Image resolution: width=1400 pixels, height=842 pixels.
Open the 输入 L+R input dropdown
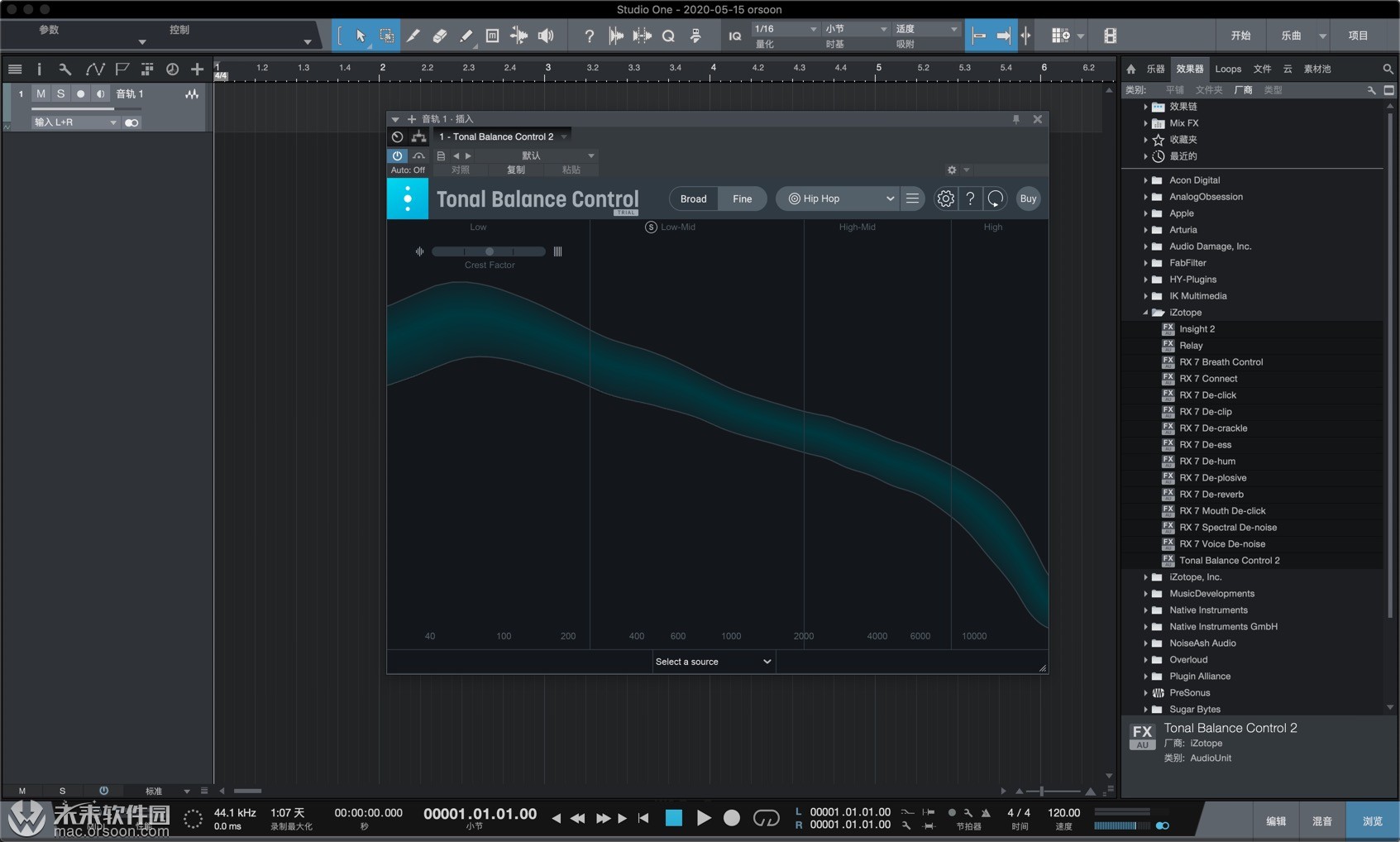[75, 122]
